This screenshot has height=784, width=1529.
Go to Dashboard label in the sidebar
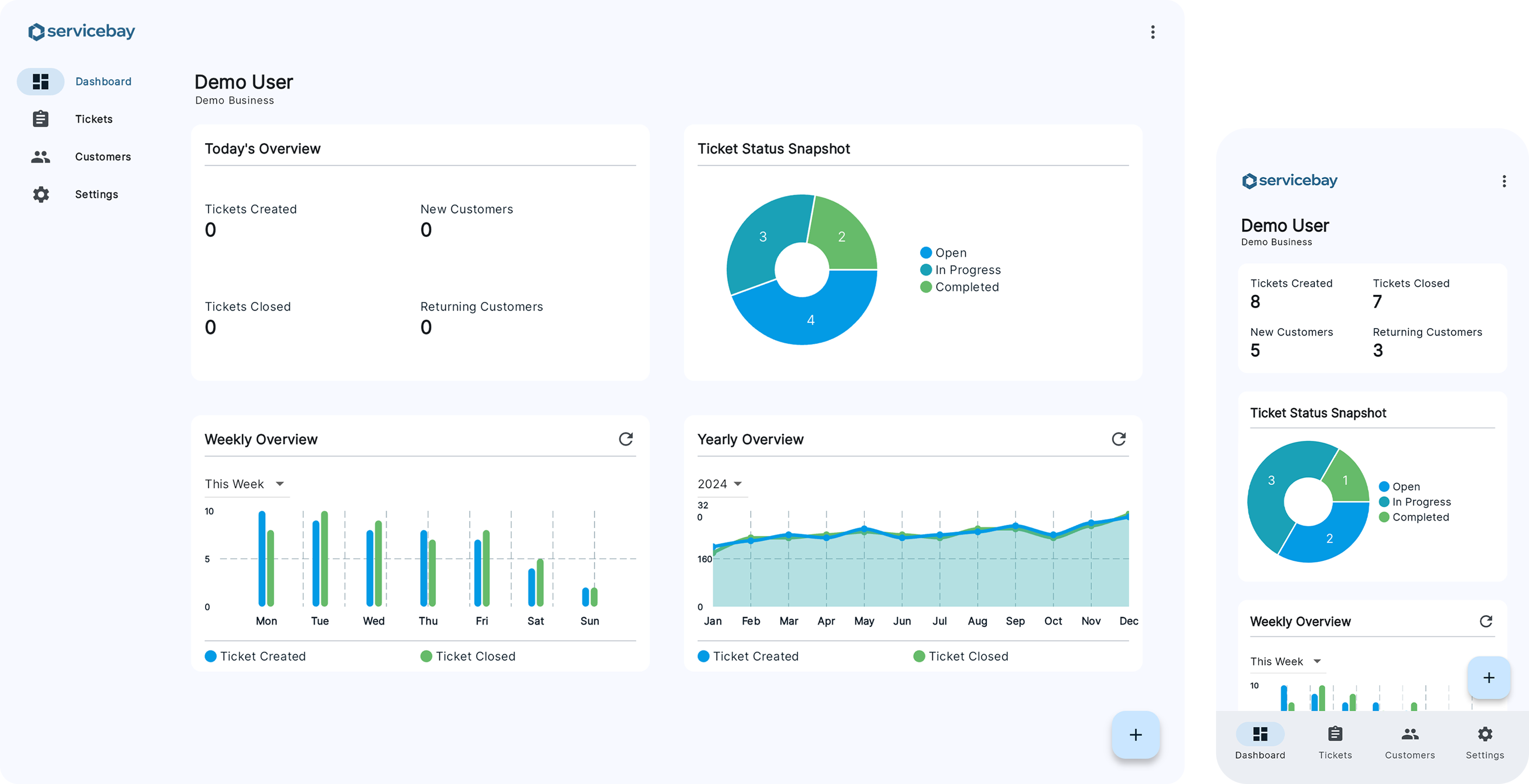(x=103, y=81)
